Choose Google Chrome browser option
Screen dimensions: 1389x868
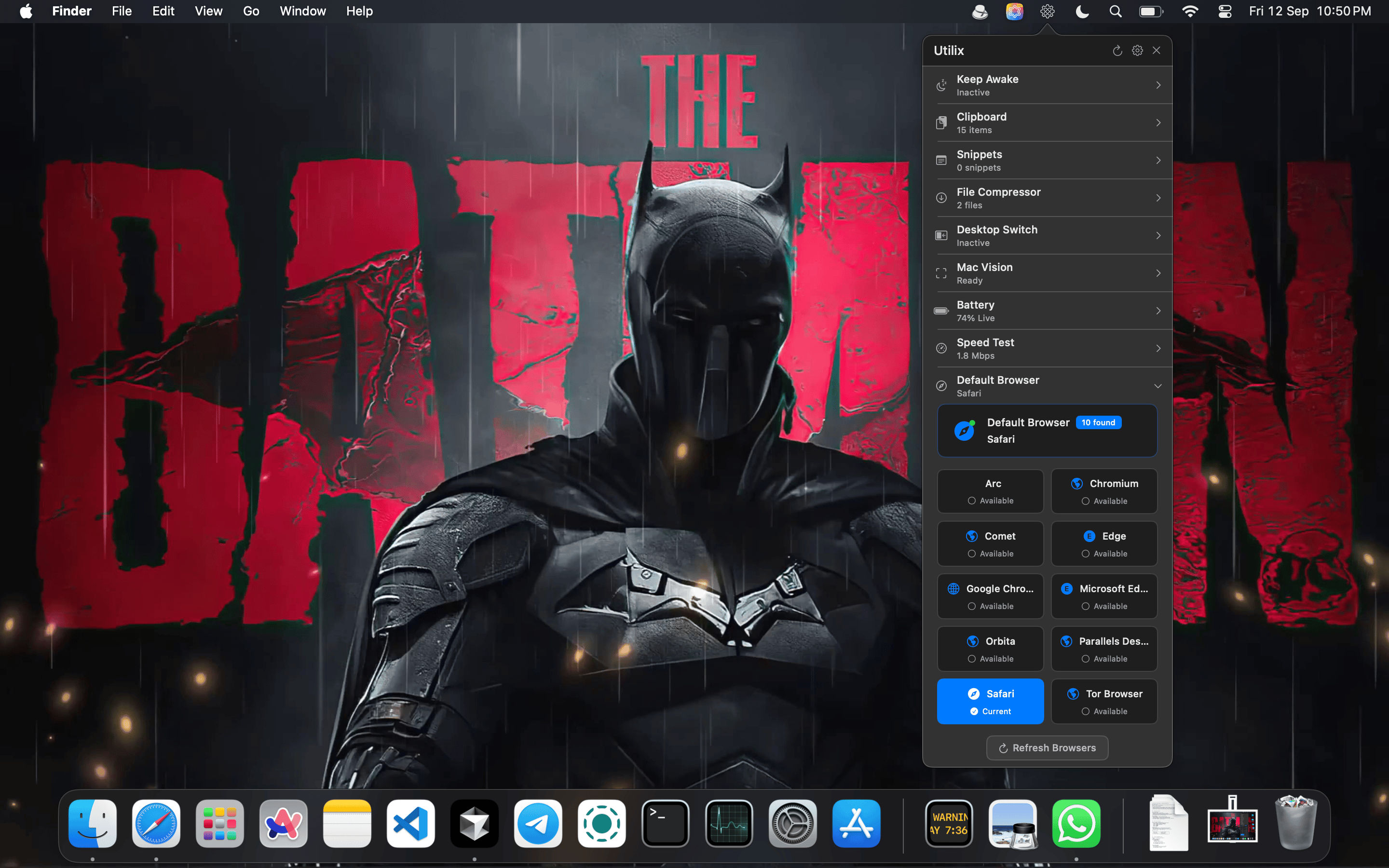click(990, 597)
